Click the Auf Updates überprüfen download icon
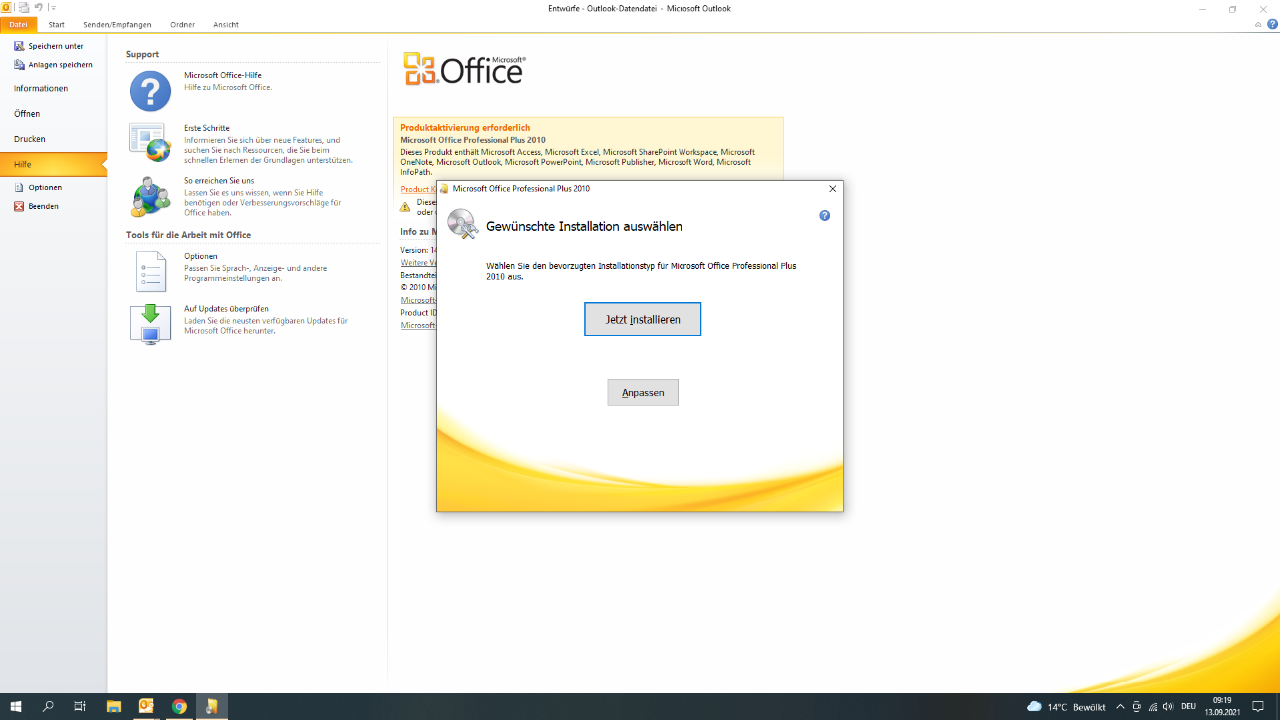Image resolution: width=1280 pixels, height=720 pixels. pyautogui.click(x=150, y=324)
